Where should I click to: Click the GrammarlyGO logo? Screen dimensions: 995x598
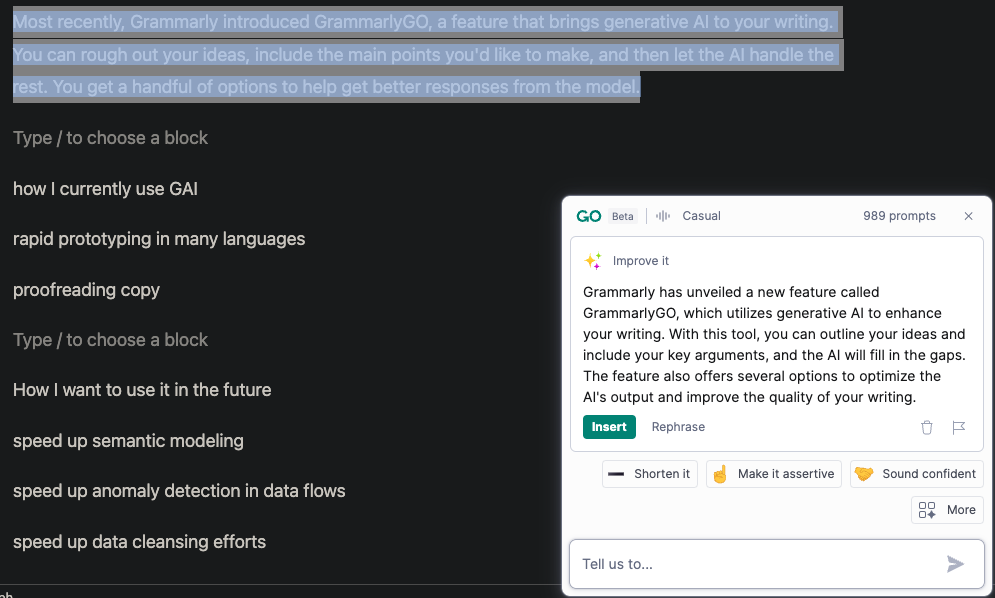588,216
